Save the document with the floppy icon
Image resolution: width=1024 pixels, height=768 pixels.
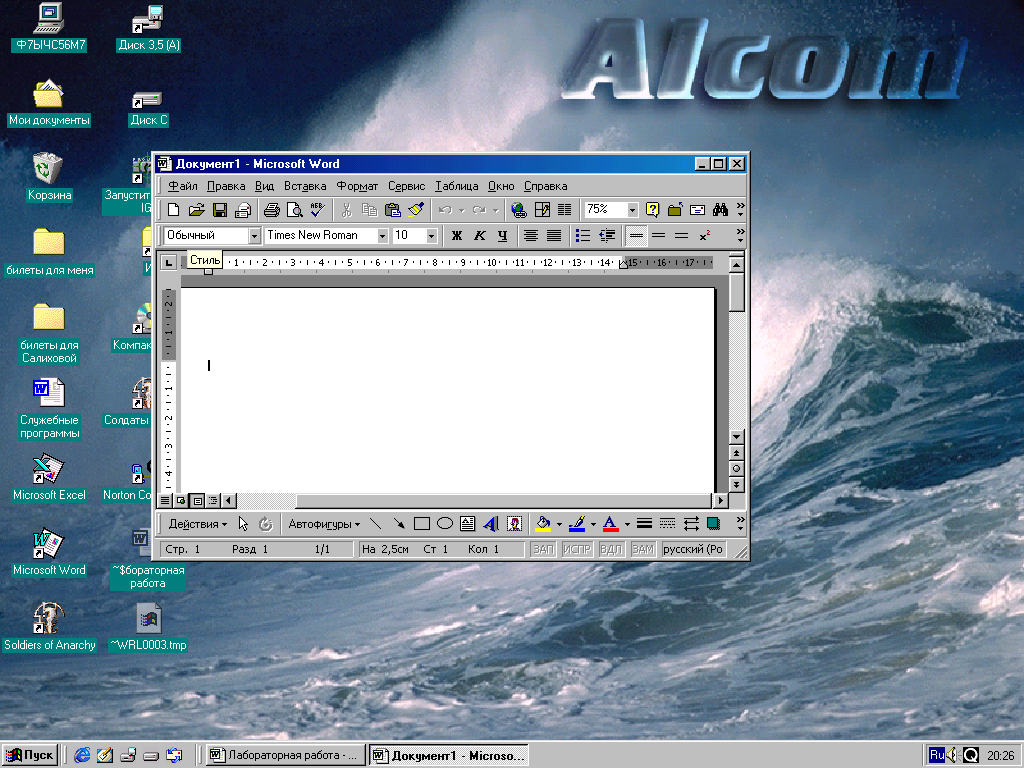coord(220,210)
